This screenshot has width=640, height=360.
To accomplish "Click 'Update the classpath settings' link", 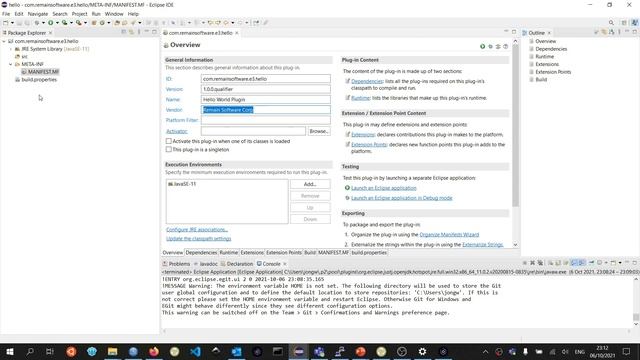I will pos(198,239).
